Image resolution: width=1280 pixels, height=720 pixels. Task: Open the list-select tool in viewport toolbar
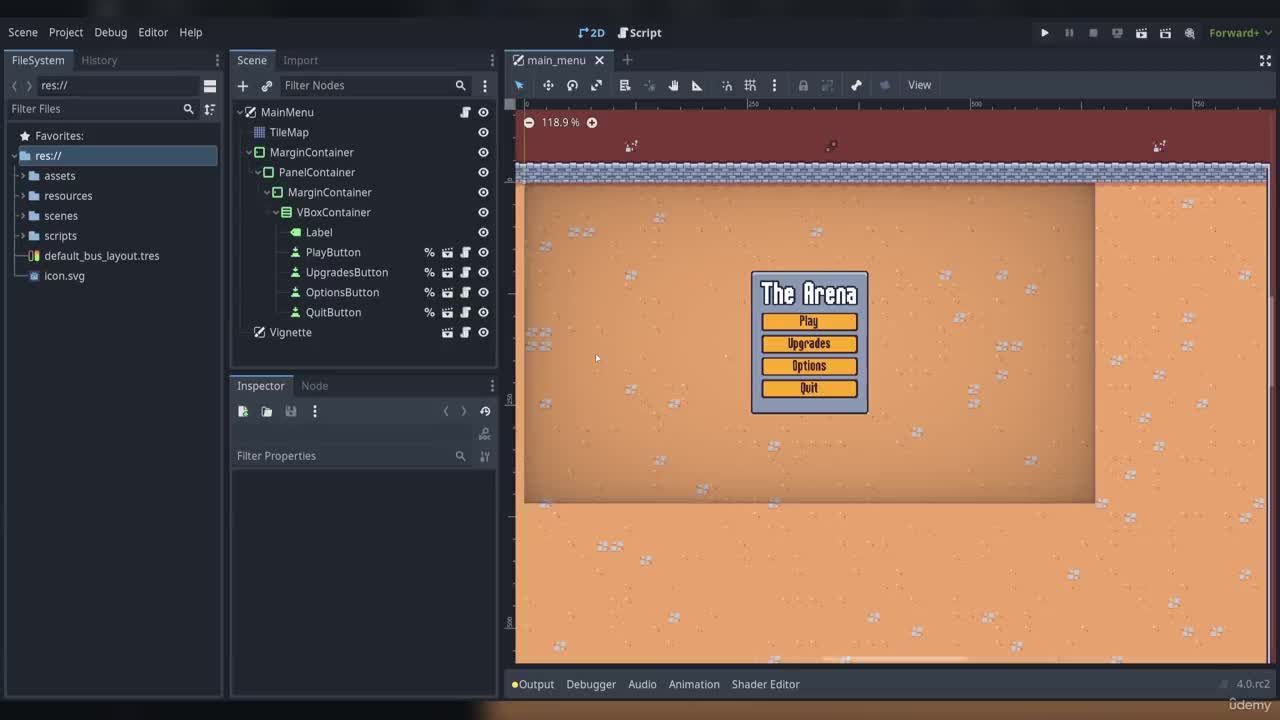pyautogui.click(x=625, y=85)
